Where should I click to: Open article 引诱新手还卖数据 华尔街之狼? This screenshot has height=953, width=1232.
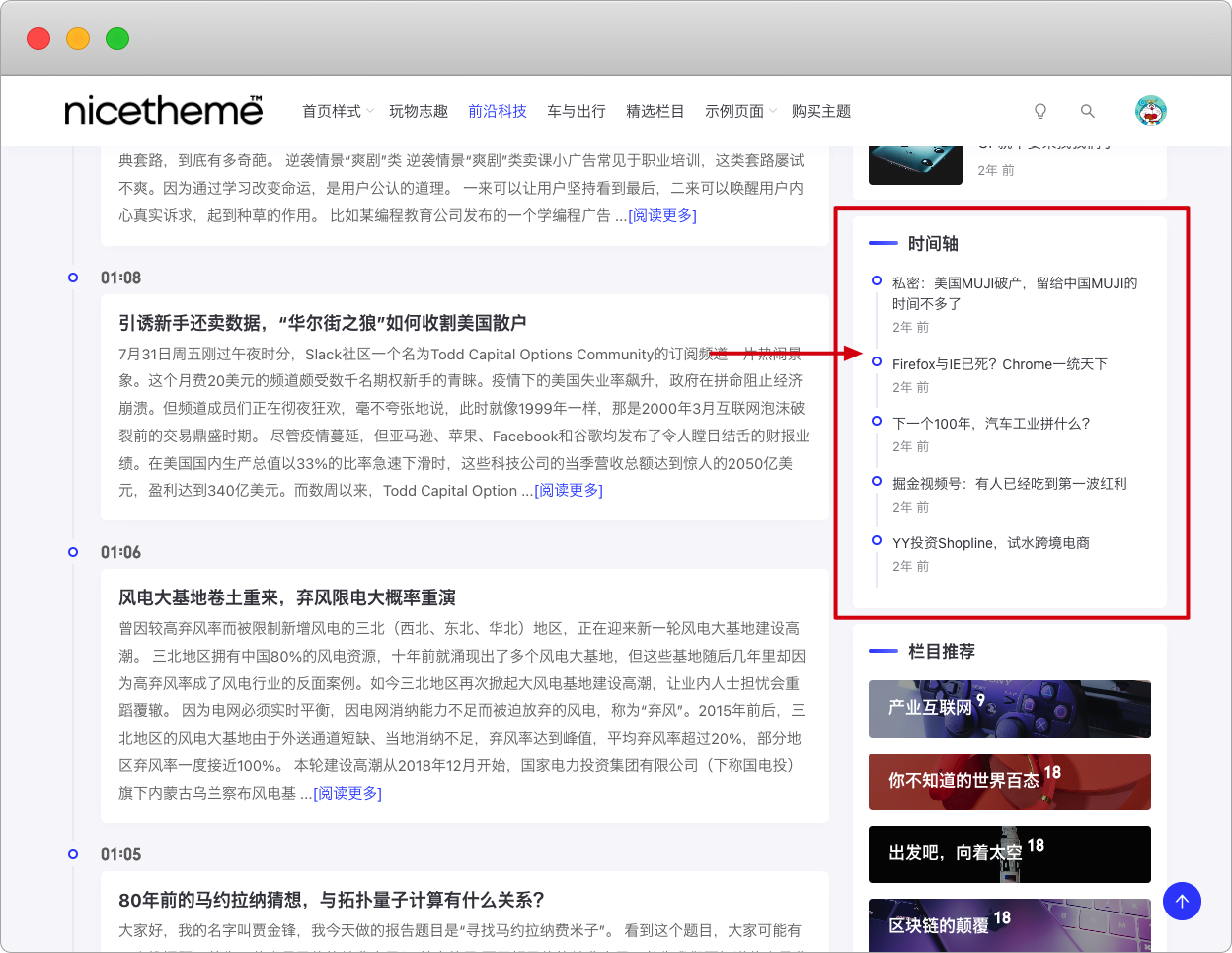click(323, 323)
